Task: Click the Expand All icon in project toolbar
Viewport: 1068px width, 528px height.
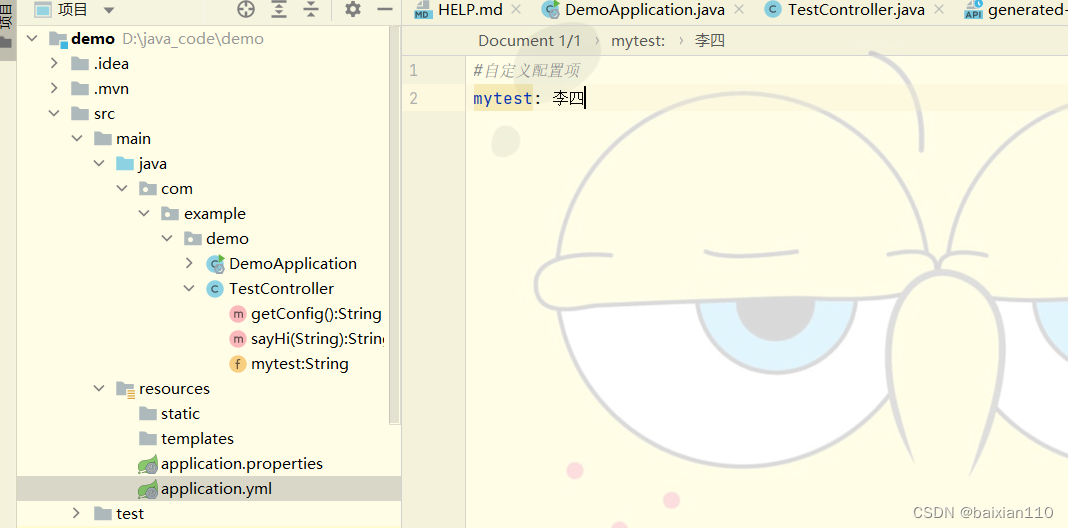Action: [279, 10]
